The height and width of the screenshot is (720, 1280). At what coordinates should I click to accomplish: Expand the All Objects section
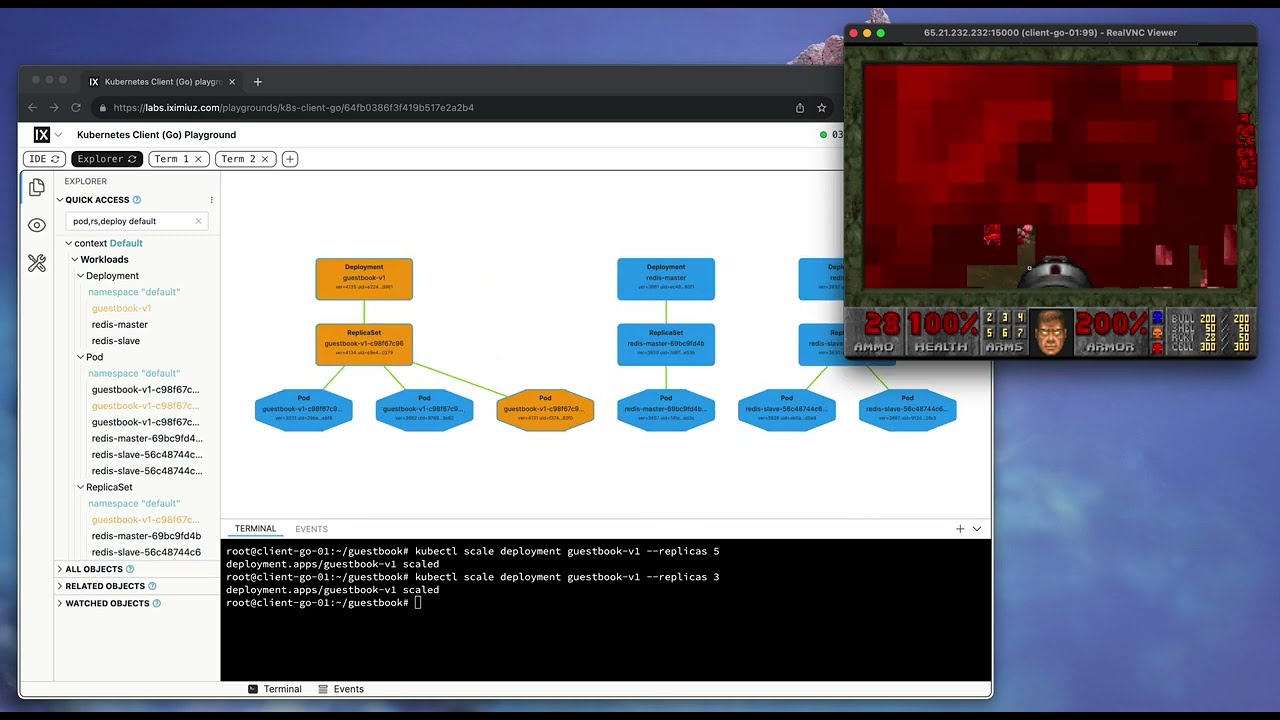(60, 569)
